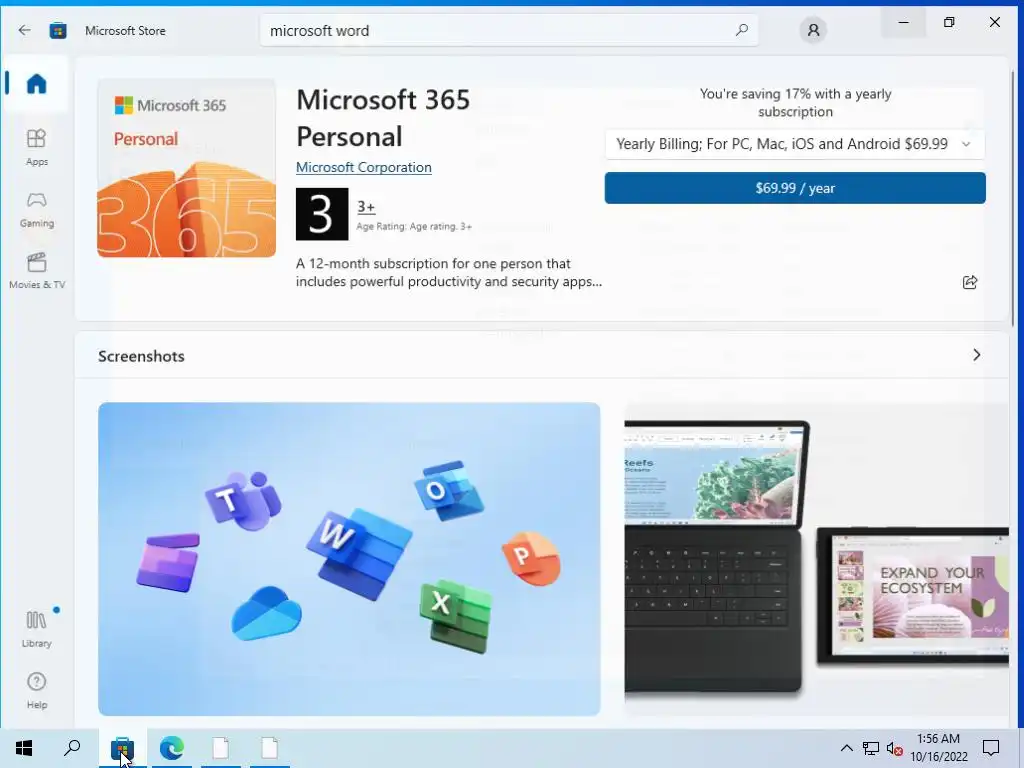Click the Microsoft 365 Personal title
The image size is (1024, 768).
point(383,118)
